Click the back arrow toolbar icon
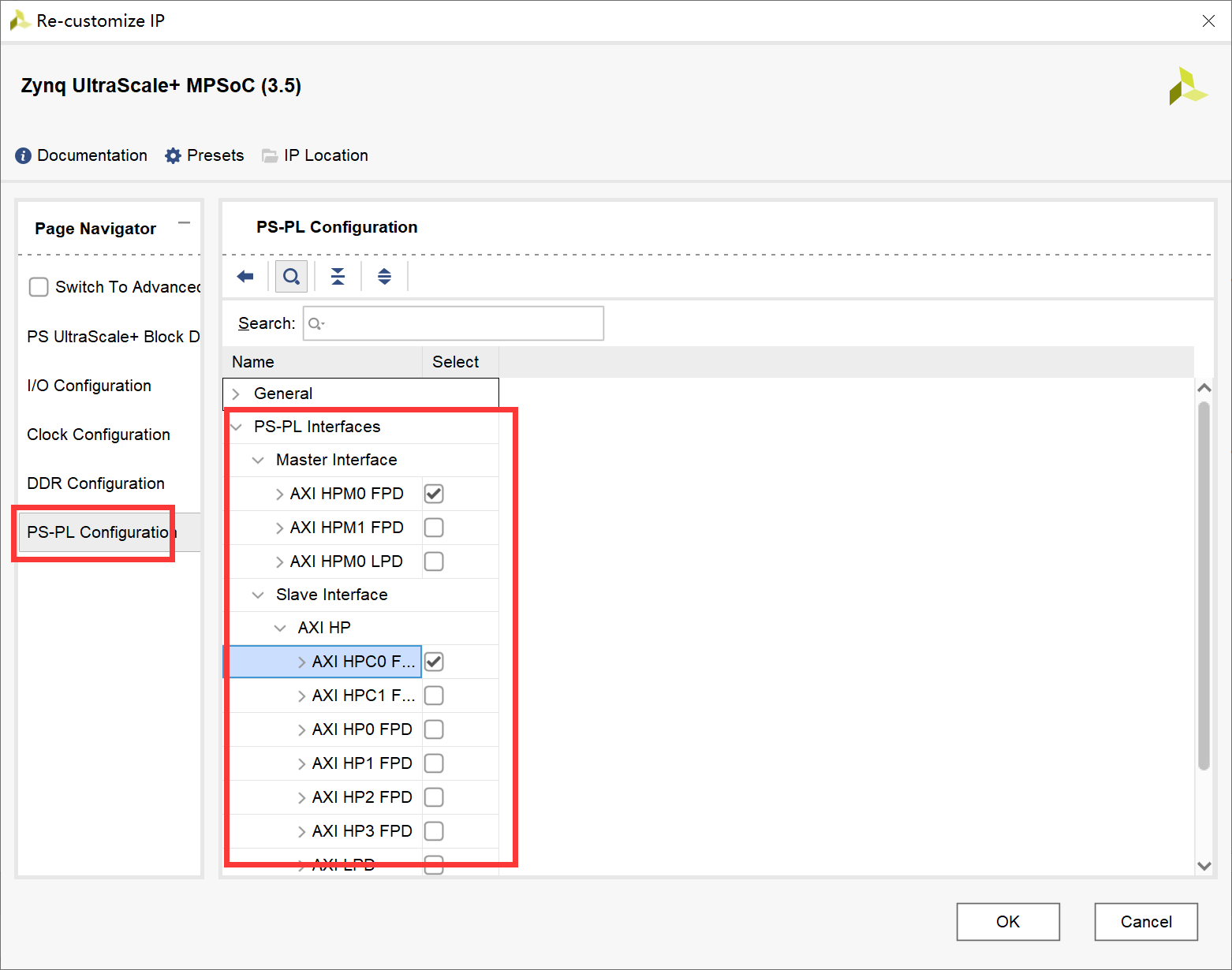 [245, 276]
